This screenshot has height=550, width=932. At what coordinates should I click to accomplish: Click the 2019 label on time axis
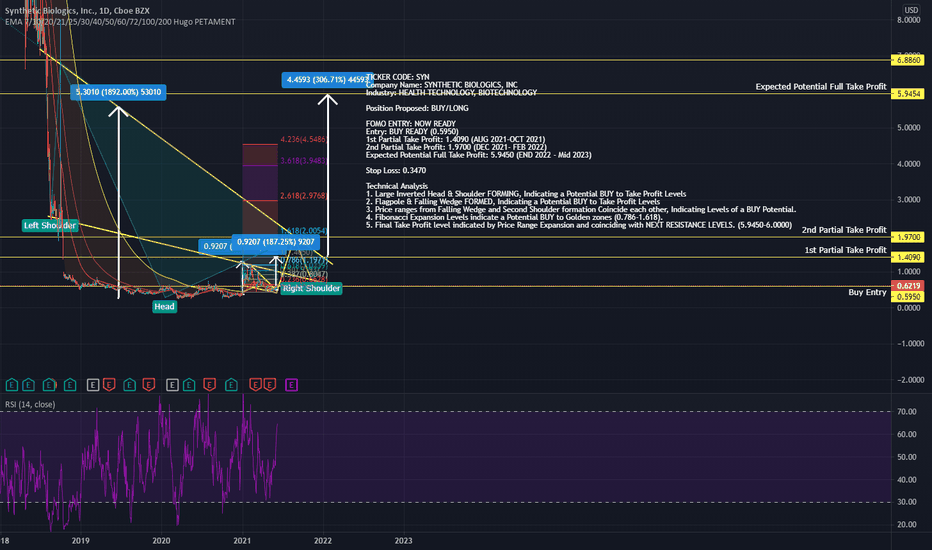pyautogui.click(x=80, y=540)
